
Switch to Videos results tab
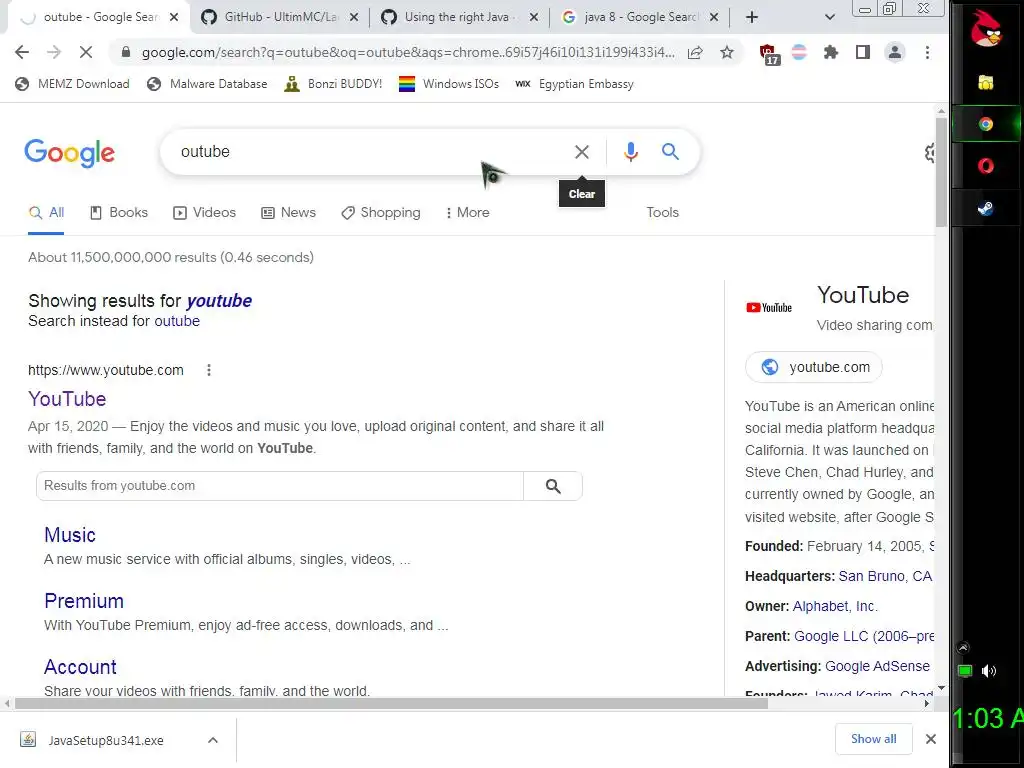click(x=204, y=212)
